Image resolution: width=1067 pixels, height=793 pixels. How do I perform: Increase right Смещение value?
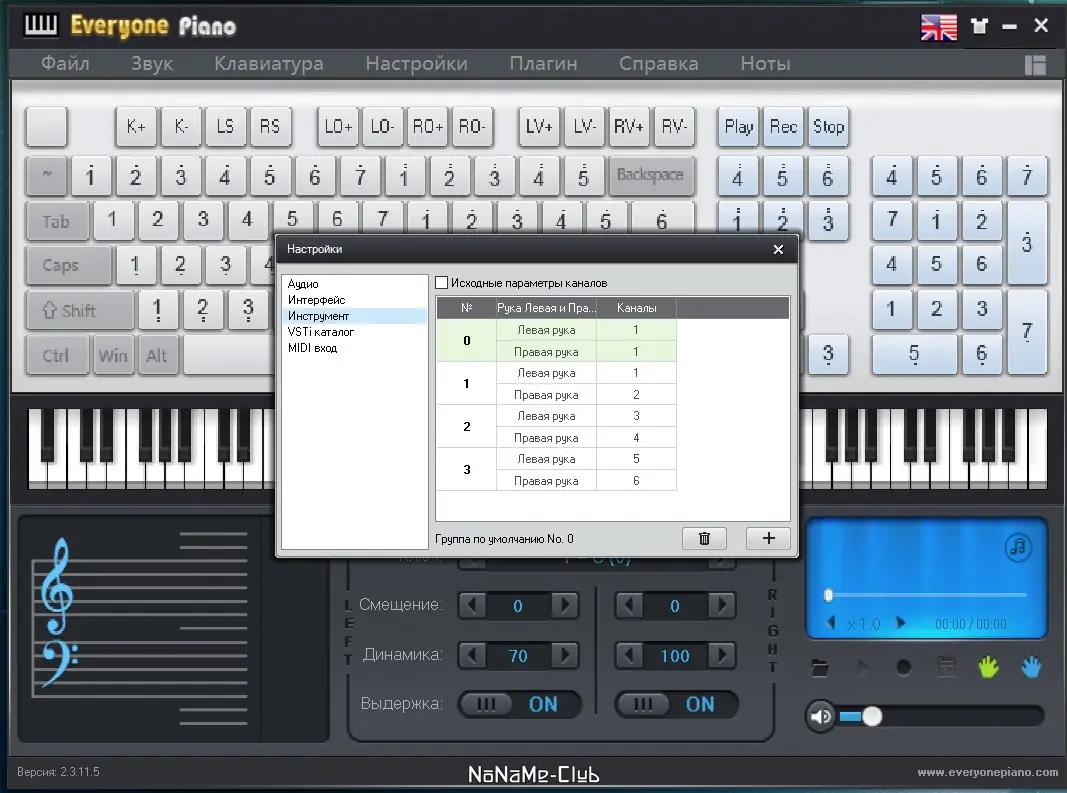click(x=721, y=605)
